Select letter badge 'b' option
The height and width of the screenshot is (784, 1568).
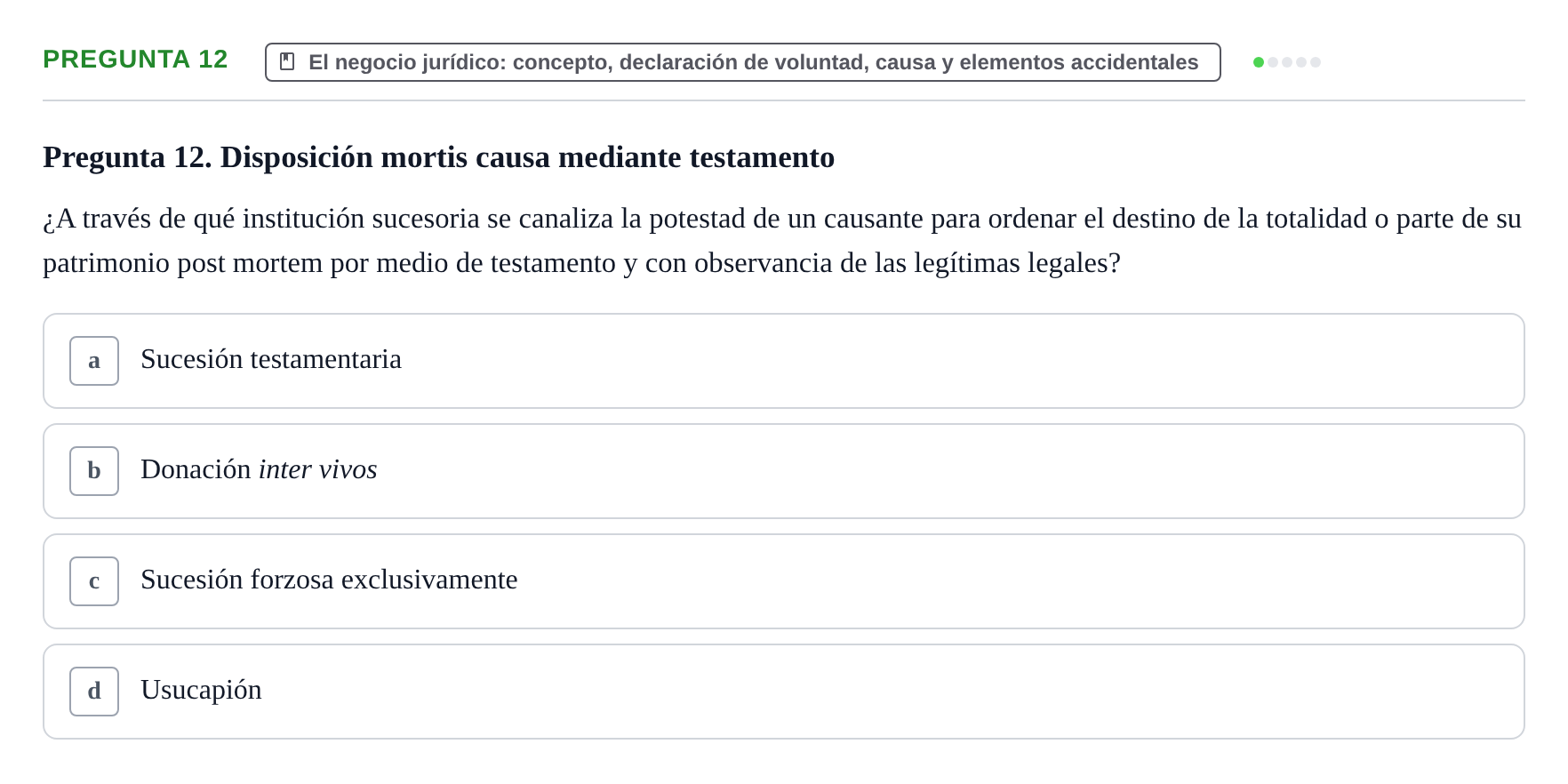pyautogui.click(x=94, y=471)
